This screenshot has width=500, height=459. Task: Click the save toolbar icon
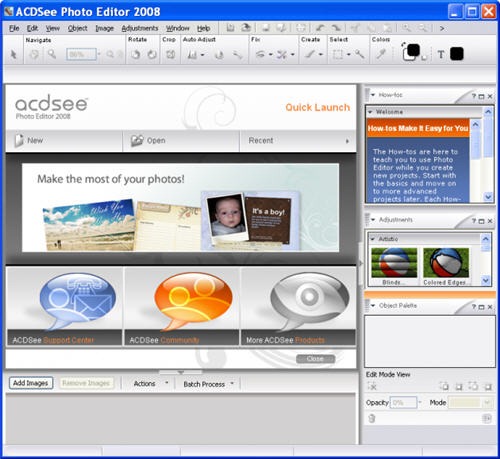tap(266, 28)
